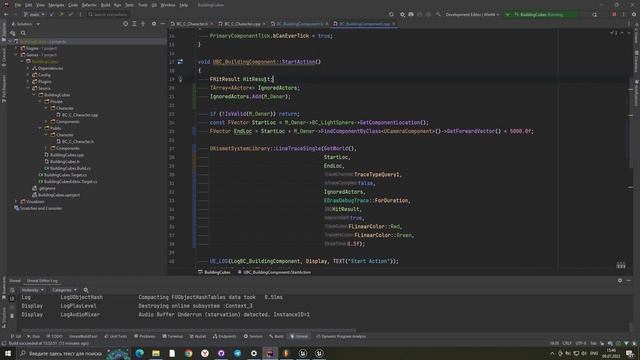Screen dimensions: 640x360
Task: Open the Terminal tool window
Action: tap(172, 336)
